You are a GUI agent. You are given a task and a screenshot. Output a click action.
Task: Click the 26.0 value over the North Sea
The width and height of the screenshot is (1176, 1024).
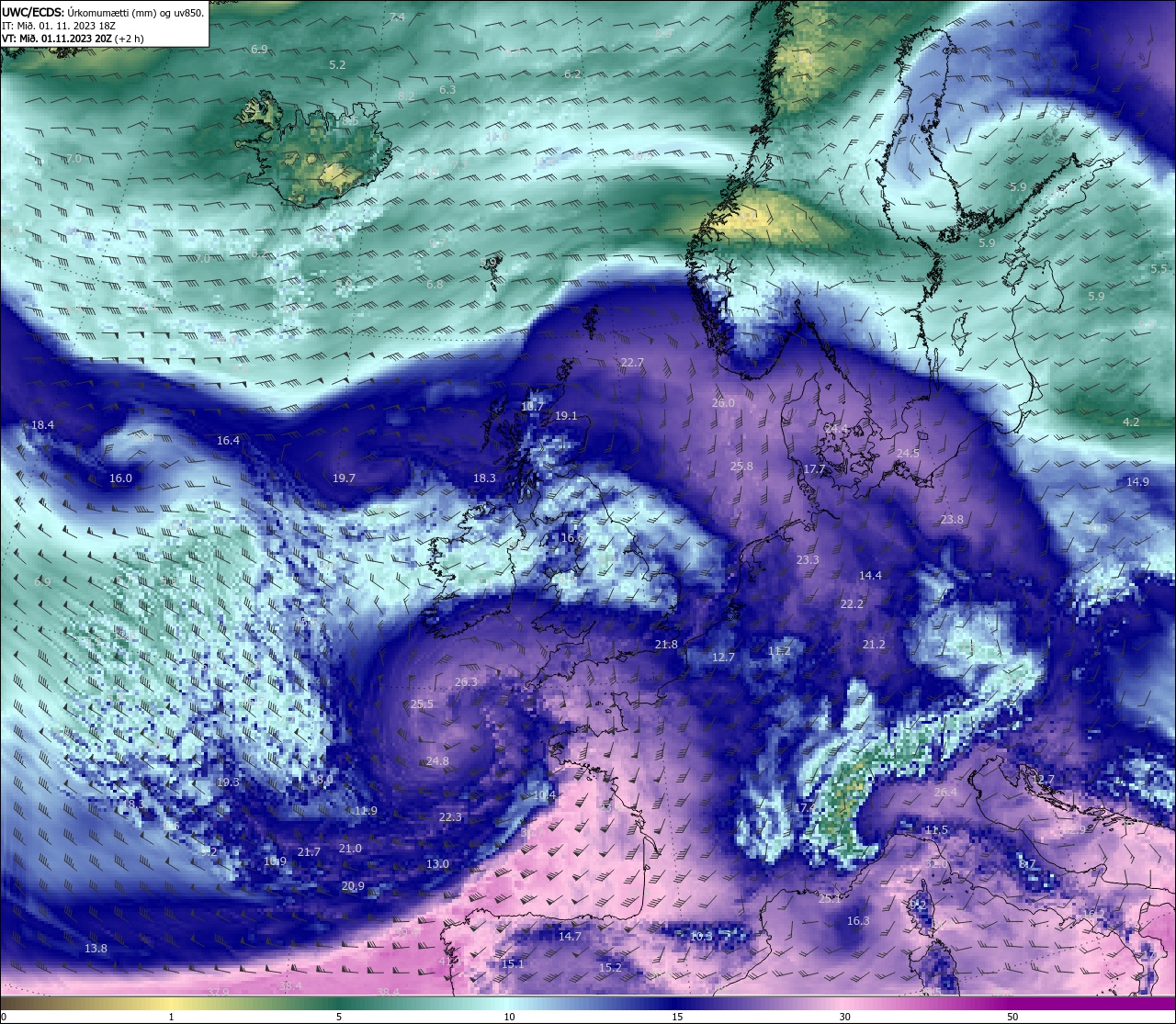tap(723, 403)
